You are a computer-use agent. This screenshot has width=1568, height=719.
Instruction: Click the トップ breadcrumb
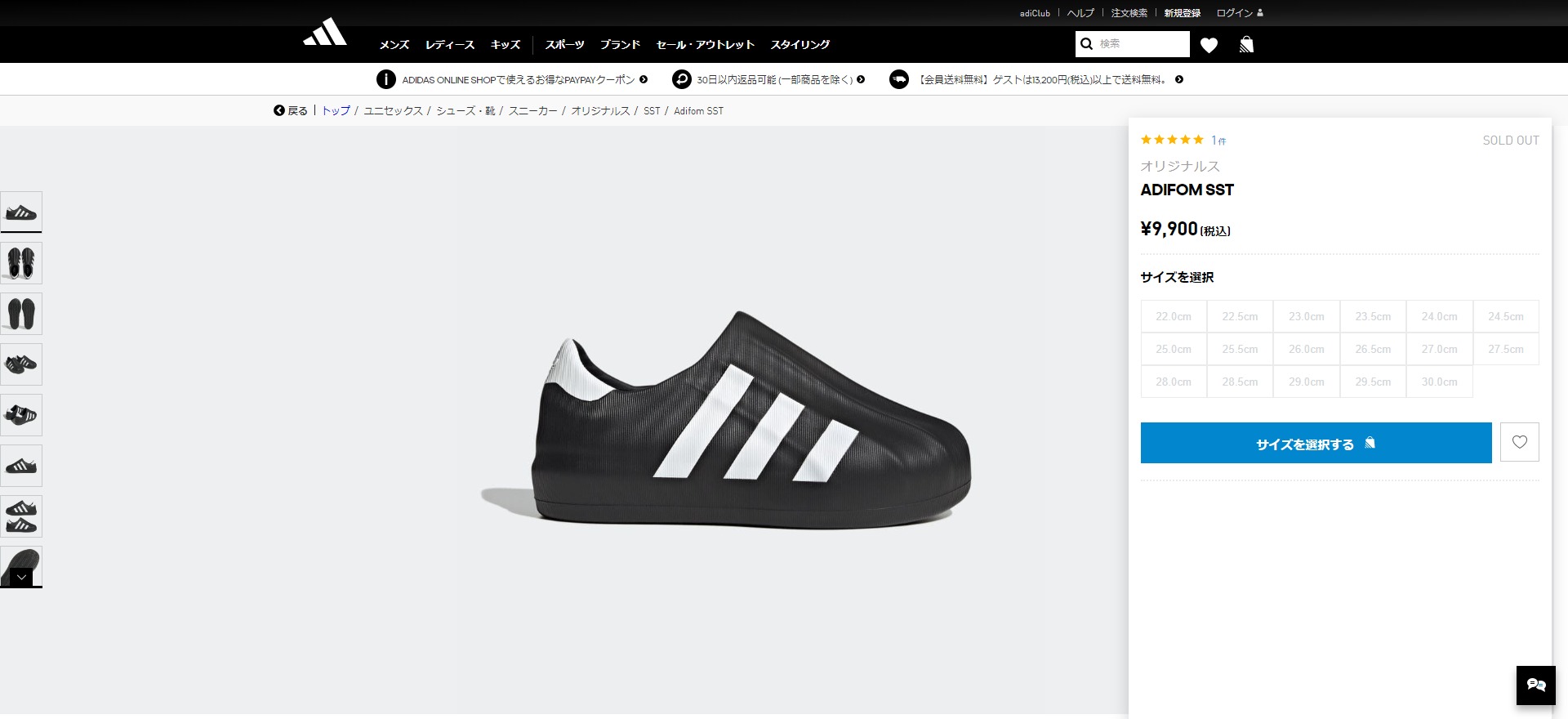pyautogui.click(x=336, y=111)
